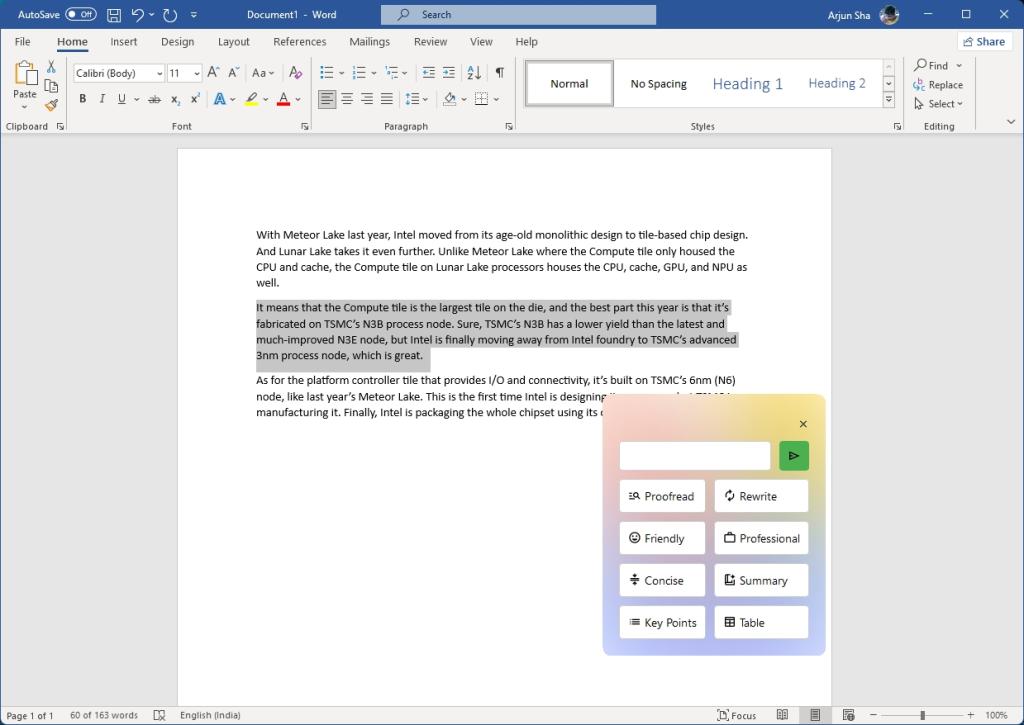The width and height of the screenshot is (1024, 725).
Task: Apply the Heading 1 style
Action: [x=747, y=84]
